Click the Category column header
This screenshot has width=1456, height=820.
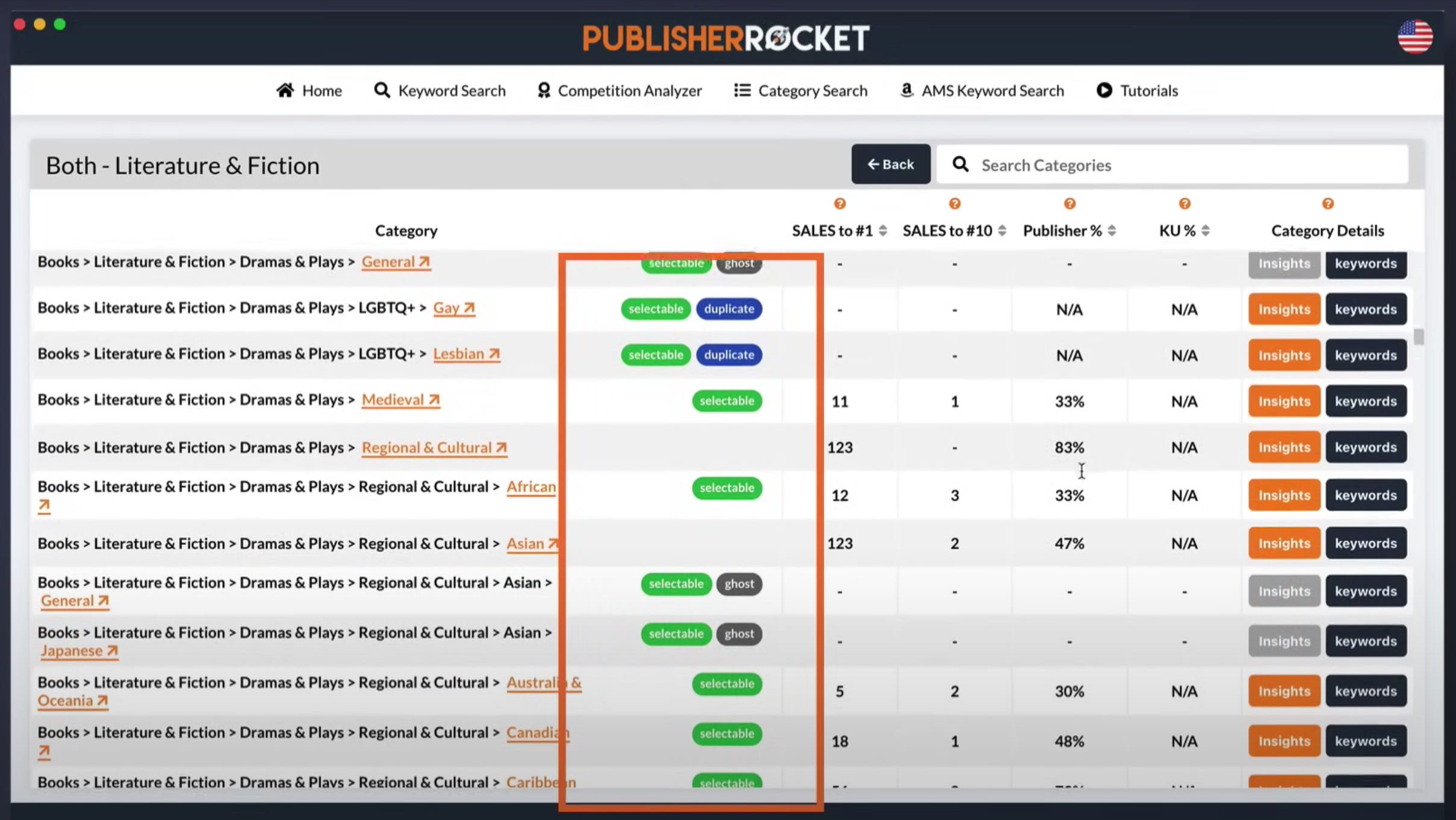coord(406,231)
